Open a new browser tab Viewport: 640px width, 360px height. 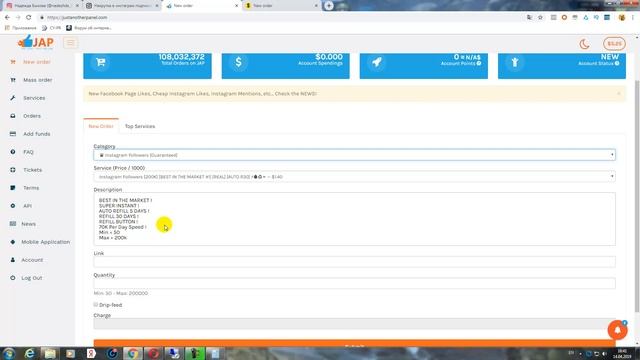(329, 6)
